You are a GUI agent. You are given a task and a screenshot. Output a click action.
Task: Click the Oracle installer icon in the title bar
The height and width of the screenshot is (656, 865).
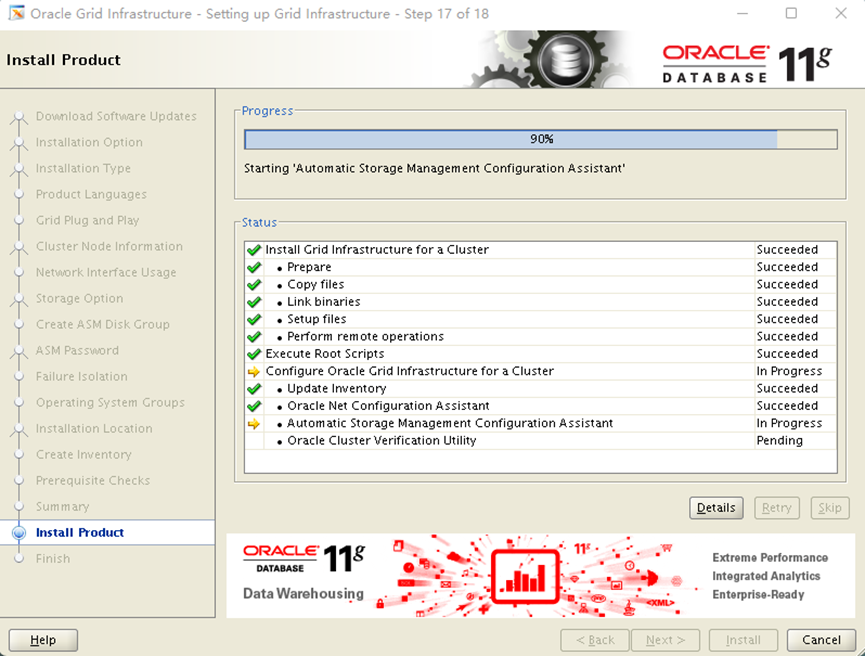pos(17,13)
